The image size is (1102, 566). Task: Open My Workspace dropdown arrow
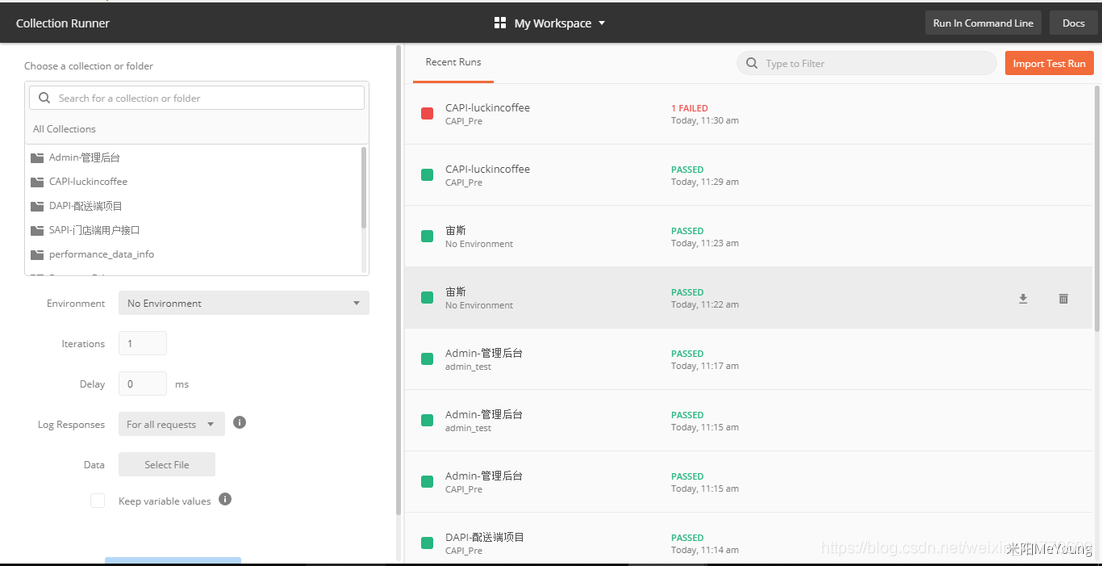(x=602, y=23)
